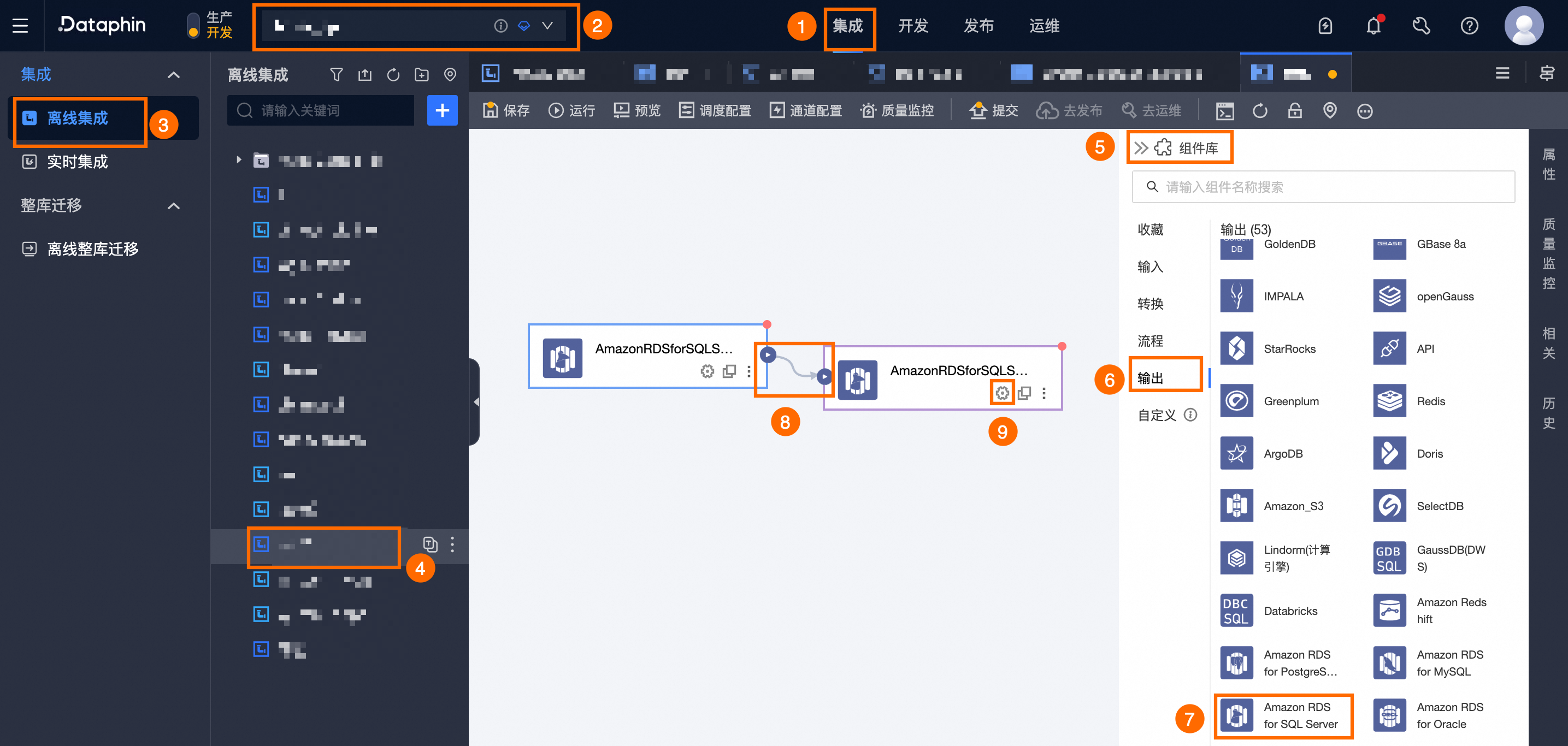This screenshot has width=1568, height=746.
Task: Click 预览 in the toolbar
Action: [x=637, y=110]
